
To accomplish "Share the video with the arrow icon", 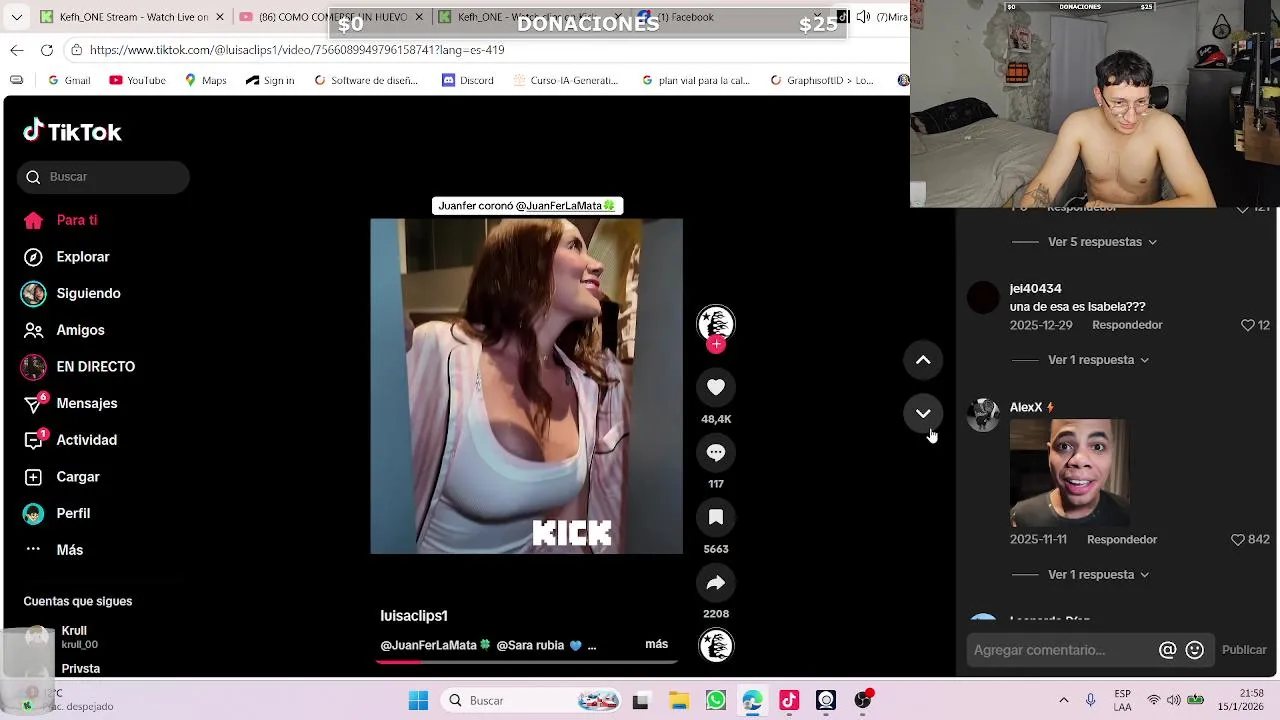I will tap(716, 583).
